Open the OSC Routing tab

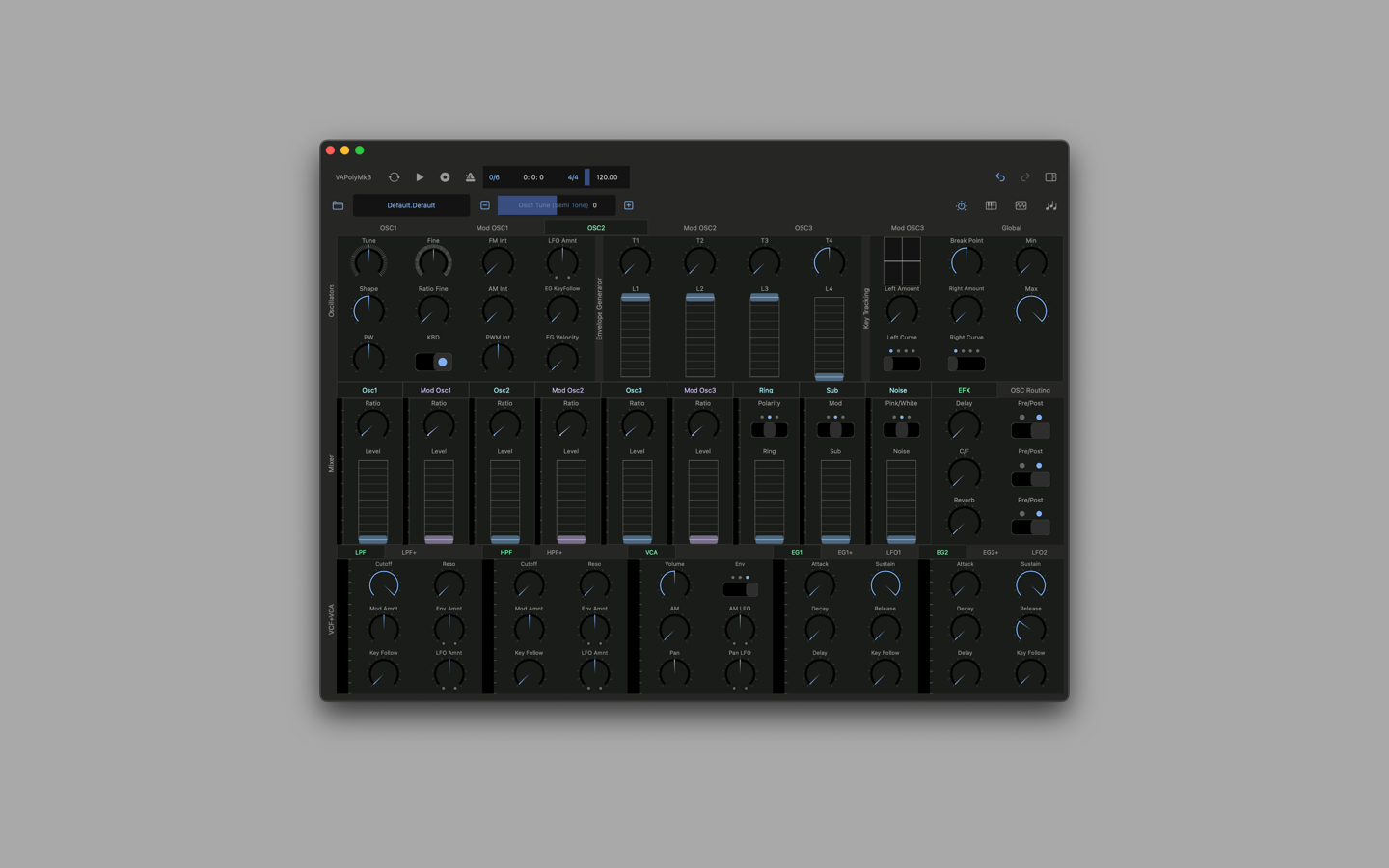tap(1030, 390)
